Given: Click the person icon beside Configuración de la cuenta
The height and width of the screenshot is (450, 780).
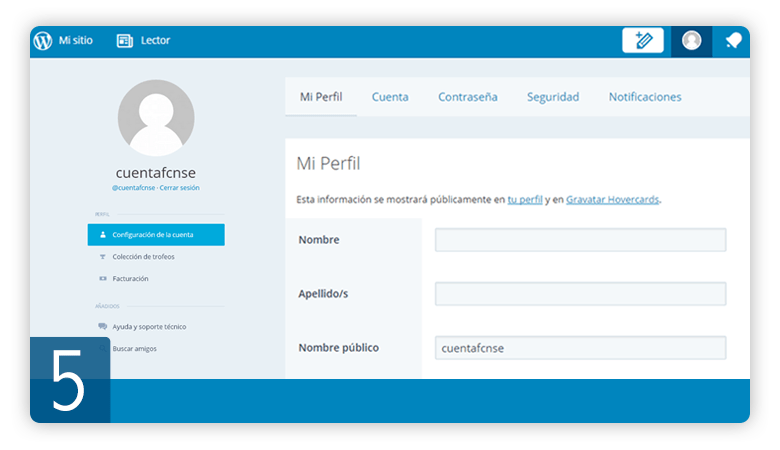Looking at the screenshot, I should tap(103, 235).
